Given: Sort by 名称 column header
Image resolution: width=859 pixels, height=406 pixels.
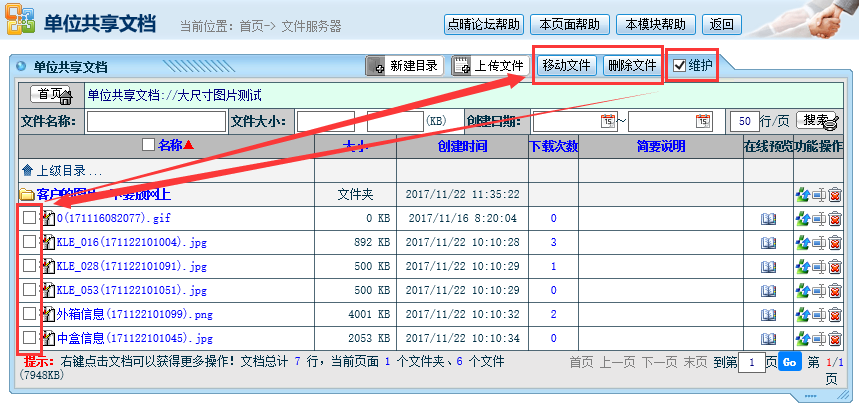Looking at the screenshot, I should (170, 145).
